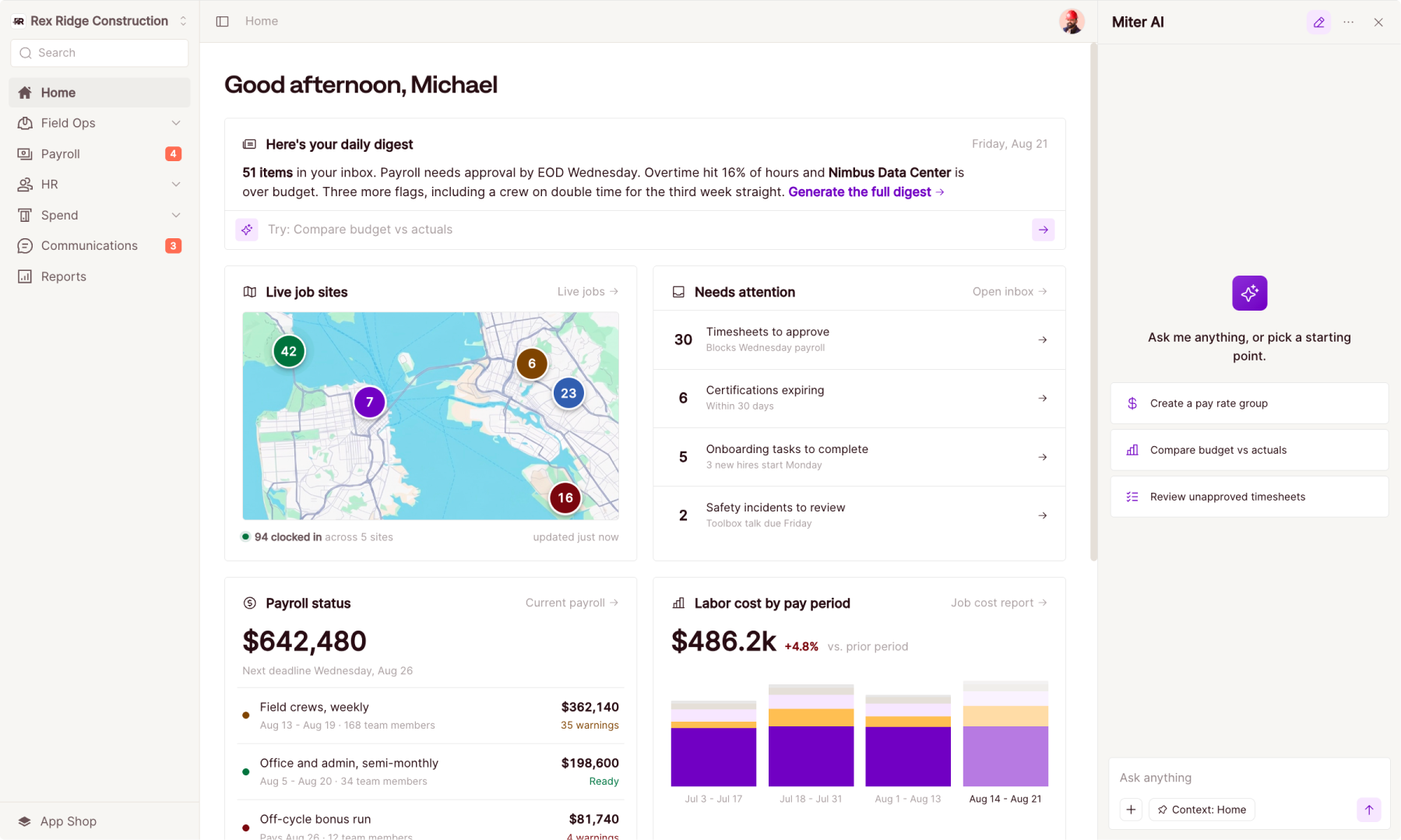Image resolution: width=1401 pixels, height=840 pixels.
Task: Click the sparkle icon beside digest prompt
Action: tap(247, 230)
